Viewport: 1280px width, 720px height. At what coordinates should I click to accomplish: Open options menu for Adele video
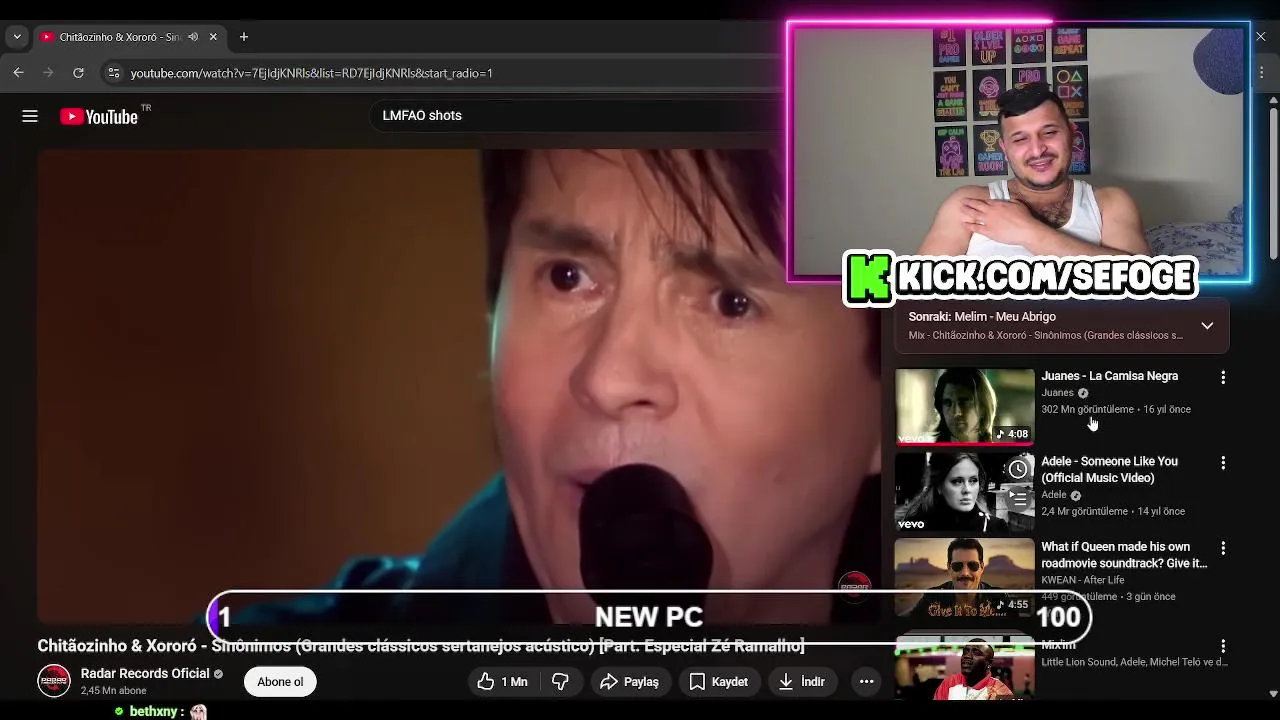click(1223, 463)
